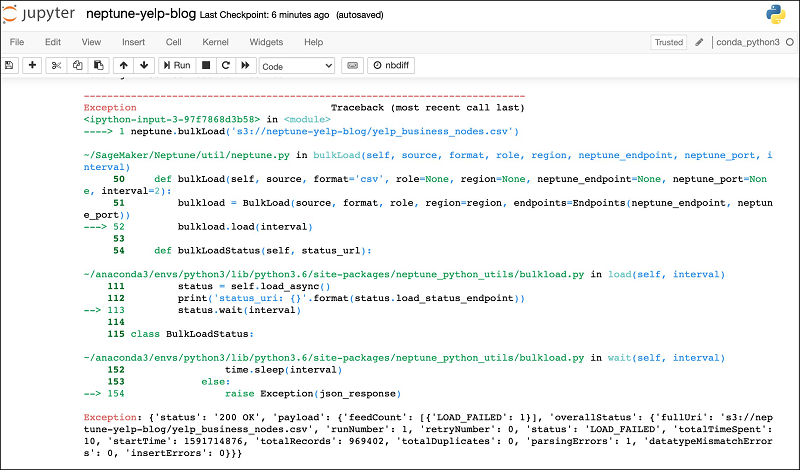Click the Last Checkpoint status text
The width and height of the screenshot is (800, 470).
pos(264,15)
